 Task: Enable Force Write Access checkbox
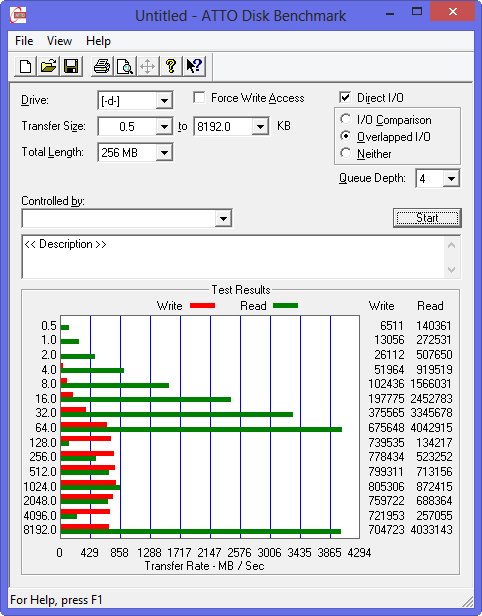(x=199, y=97)
